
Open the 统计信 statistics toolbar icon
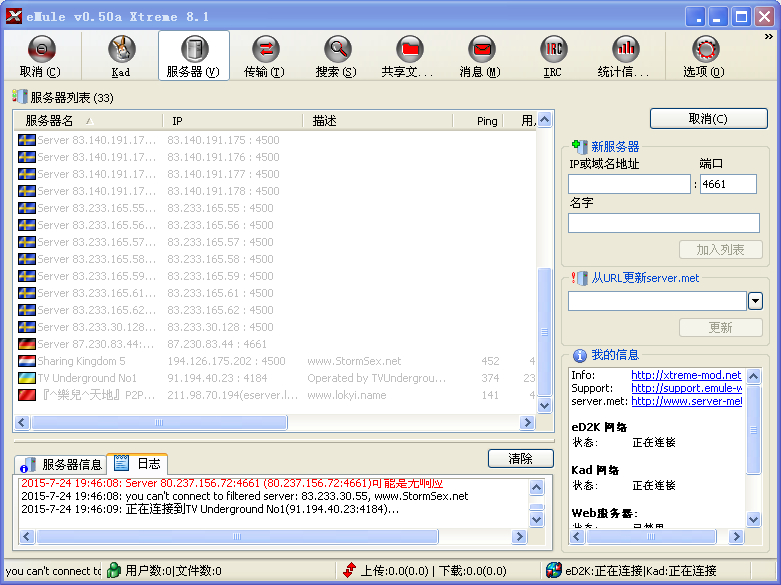pyautogui.click(x=626, y=49)
